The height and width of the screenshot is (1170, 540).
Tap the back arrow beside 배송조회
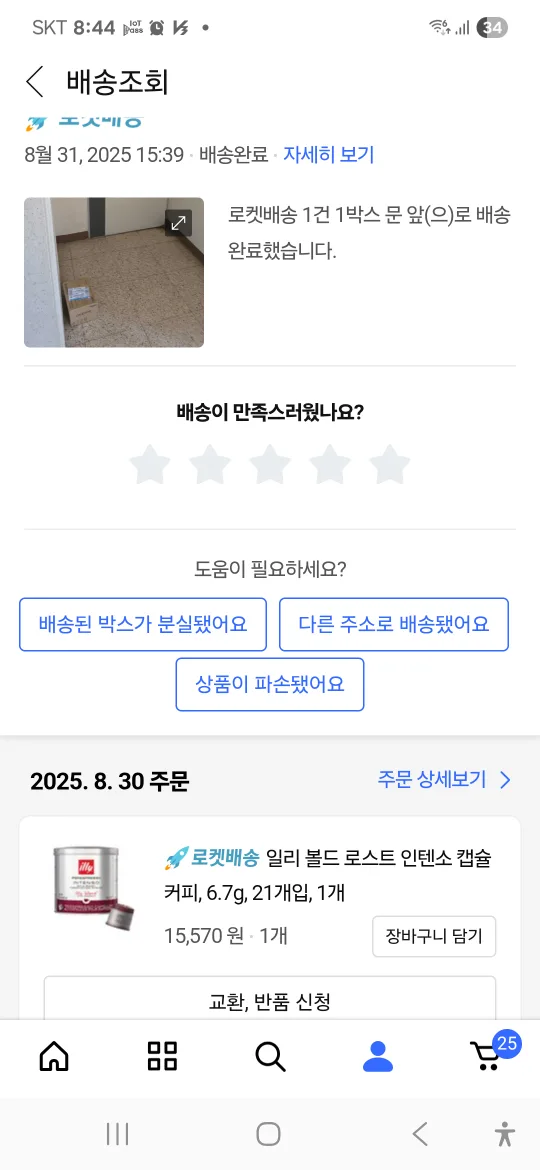coord(34,81)
